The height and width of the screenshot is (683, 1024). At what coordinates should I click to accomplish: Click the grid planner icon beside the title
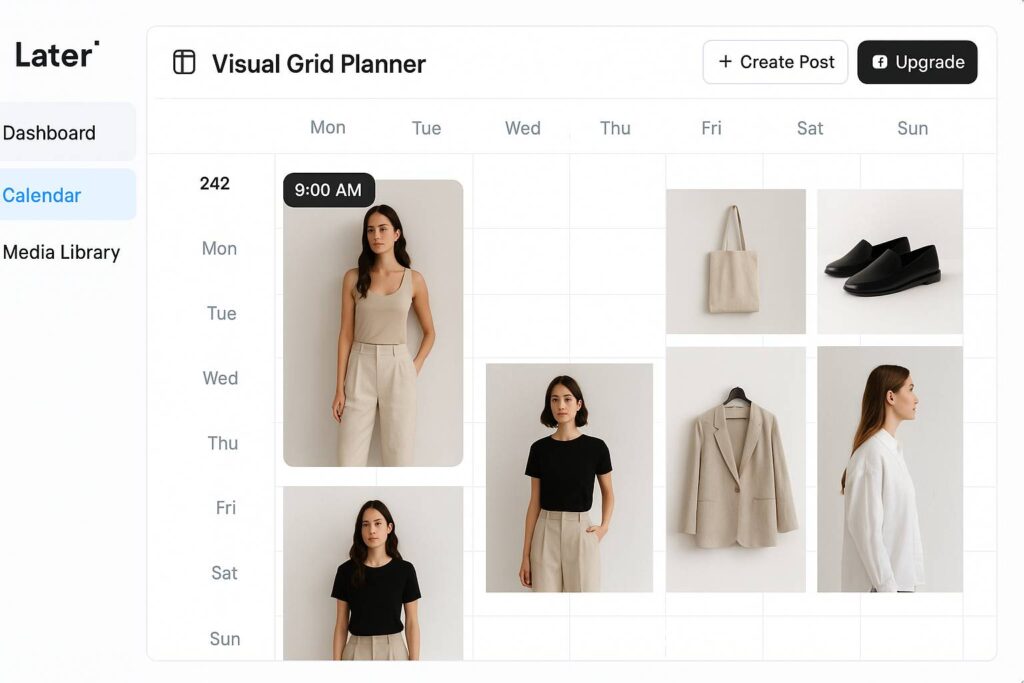coord(184,63)
